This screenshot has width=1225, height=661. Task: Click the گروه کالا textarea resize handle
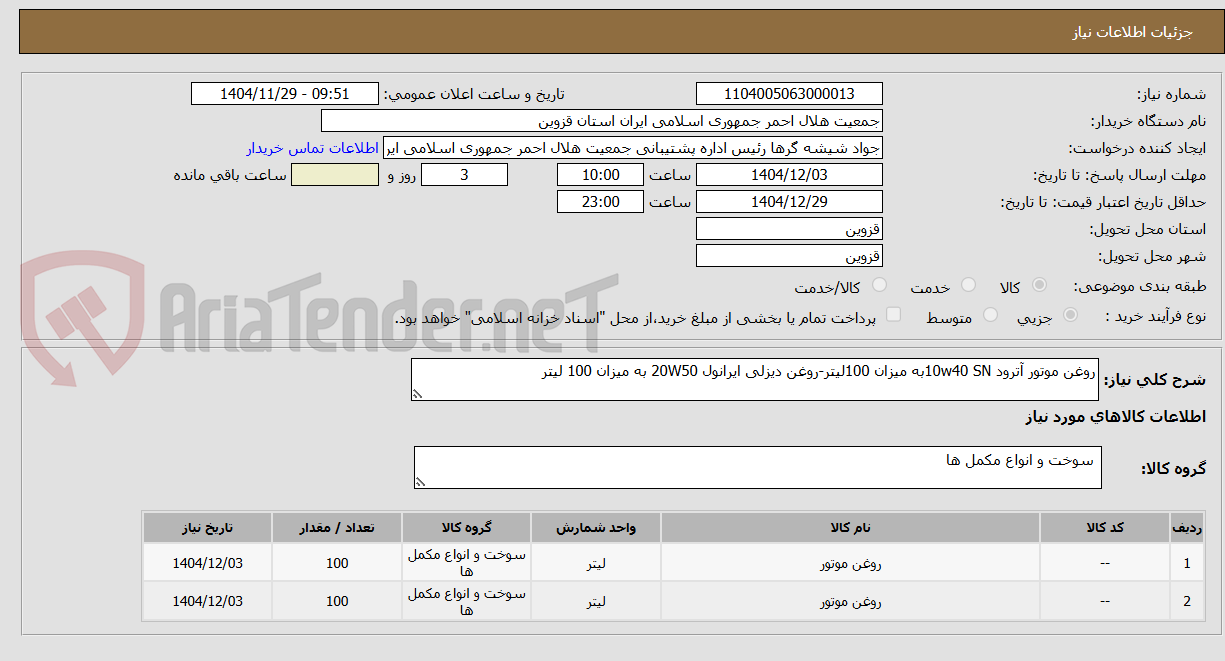pos(421,482)
